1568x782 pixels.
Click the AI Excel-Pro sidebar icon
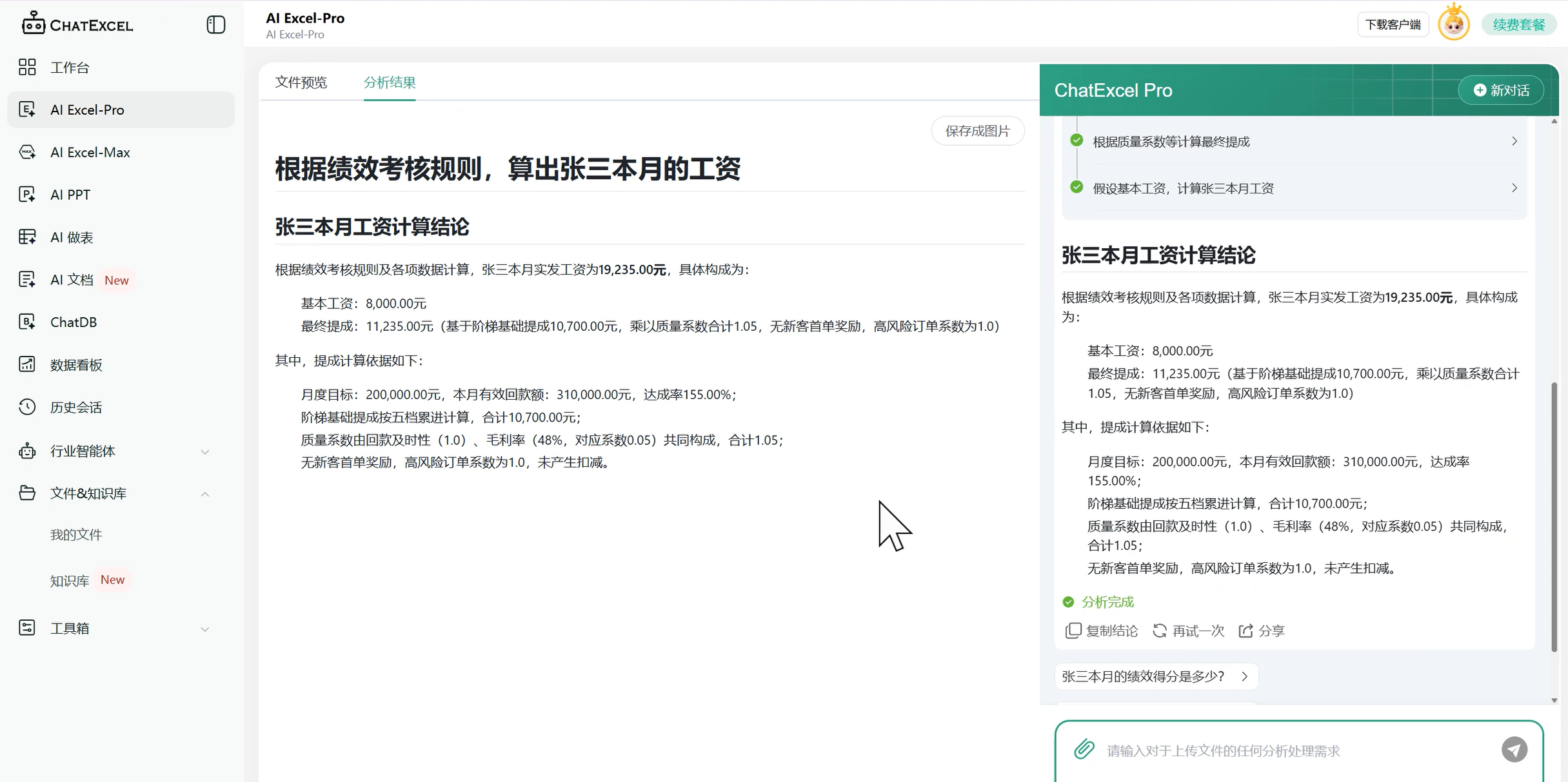pyautogui.click(x=27, y=110)
